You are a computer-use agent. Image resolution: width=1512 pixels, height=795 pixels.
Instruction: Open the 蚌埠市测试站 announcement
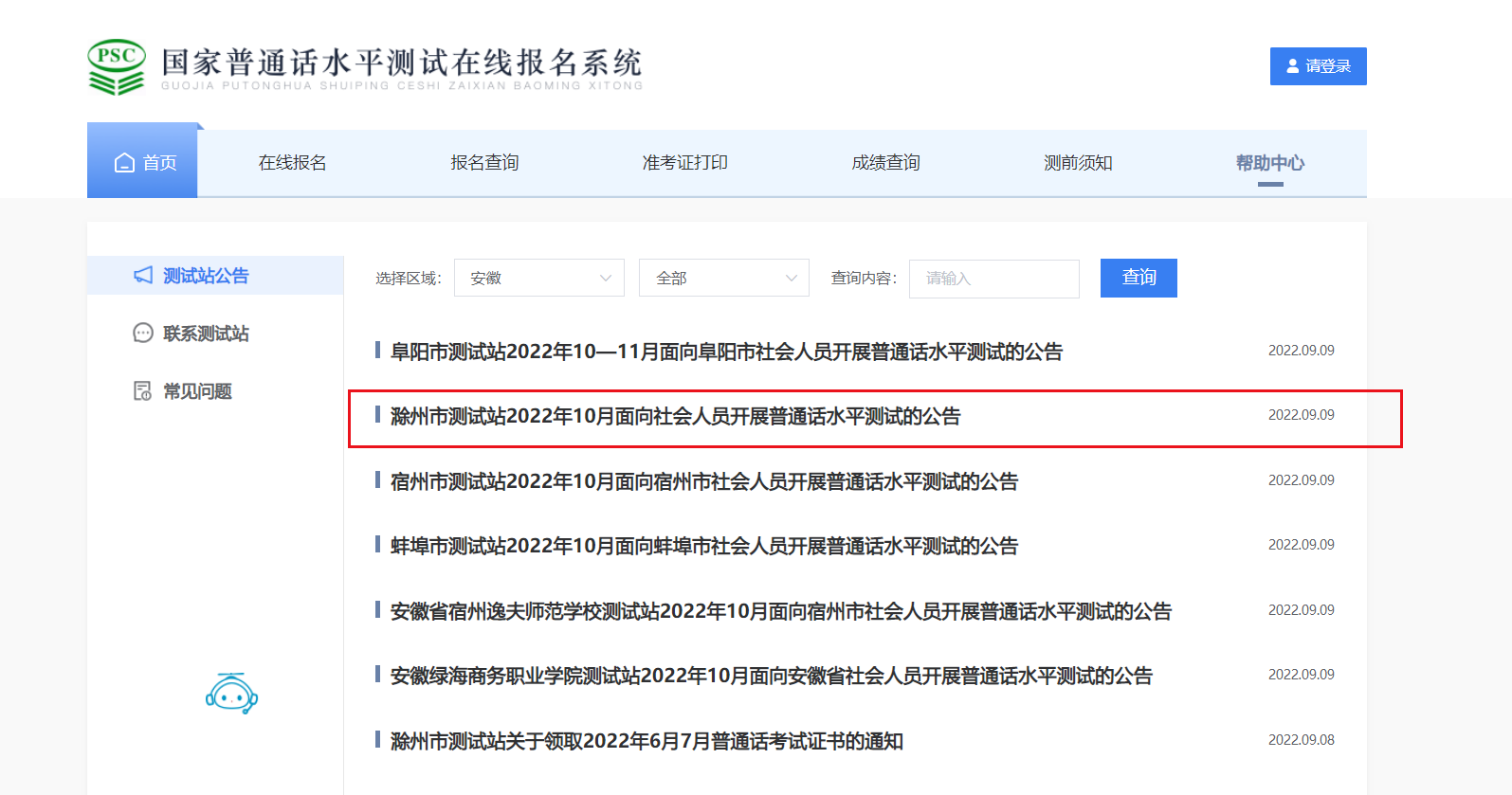[x=703, y=546]
